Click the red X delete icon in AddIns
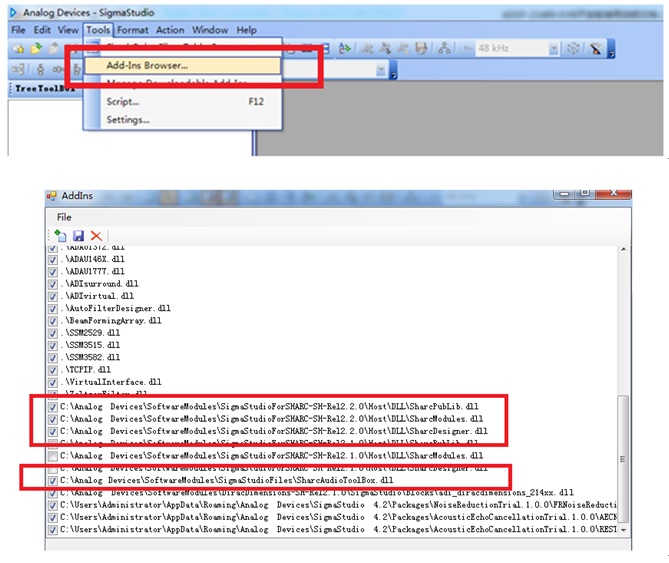This screenshot has height=563, width=669. click(96, 235)
